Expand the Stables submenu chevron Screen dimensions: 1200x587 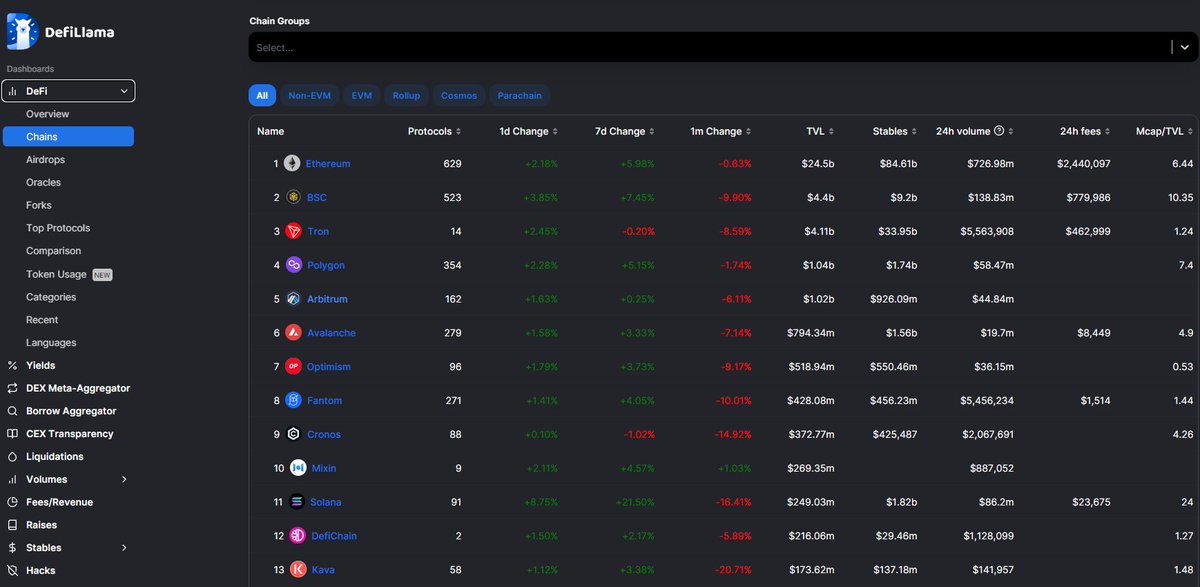pos(124,548)
